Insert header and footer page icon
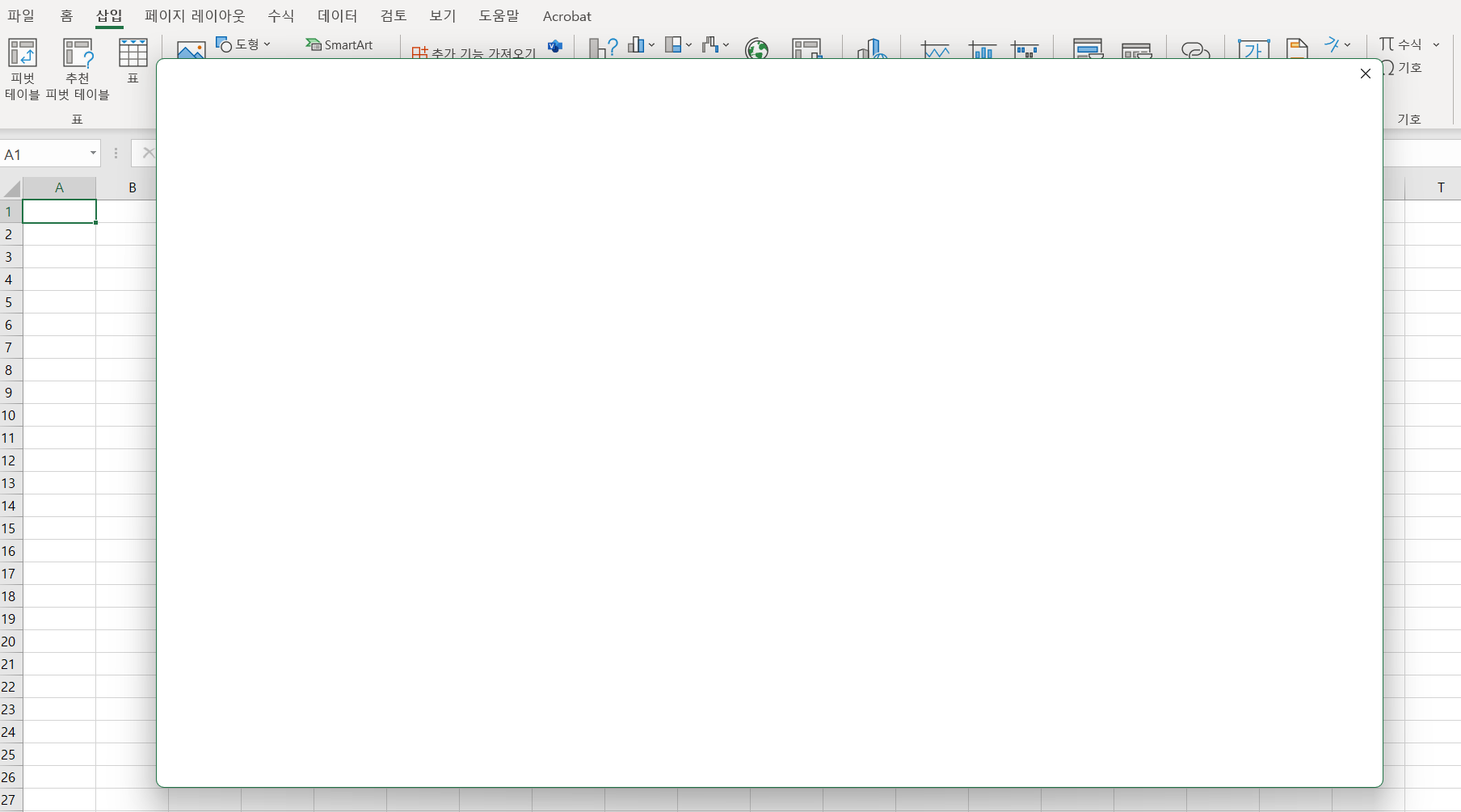The width and height of the screenshot is (1461, 812). point(1297,49)
